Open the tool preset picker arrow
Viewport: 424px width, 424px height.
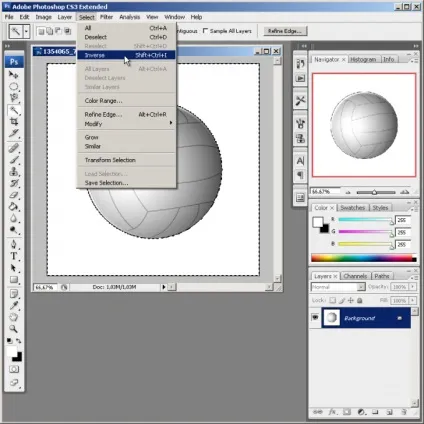[26, 32]
